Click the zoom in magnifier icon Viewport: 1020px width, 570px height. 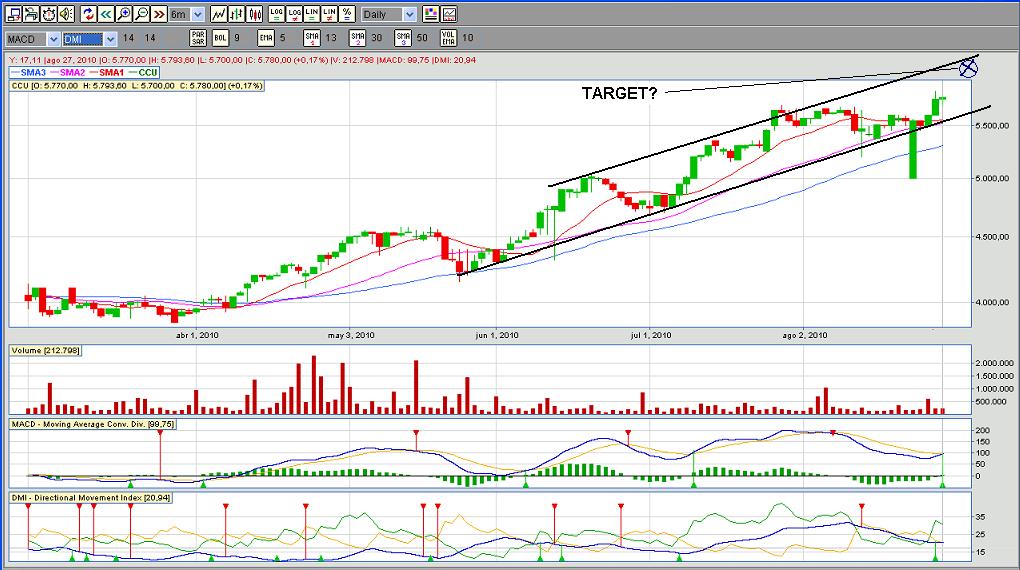point(124,14)
